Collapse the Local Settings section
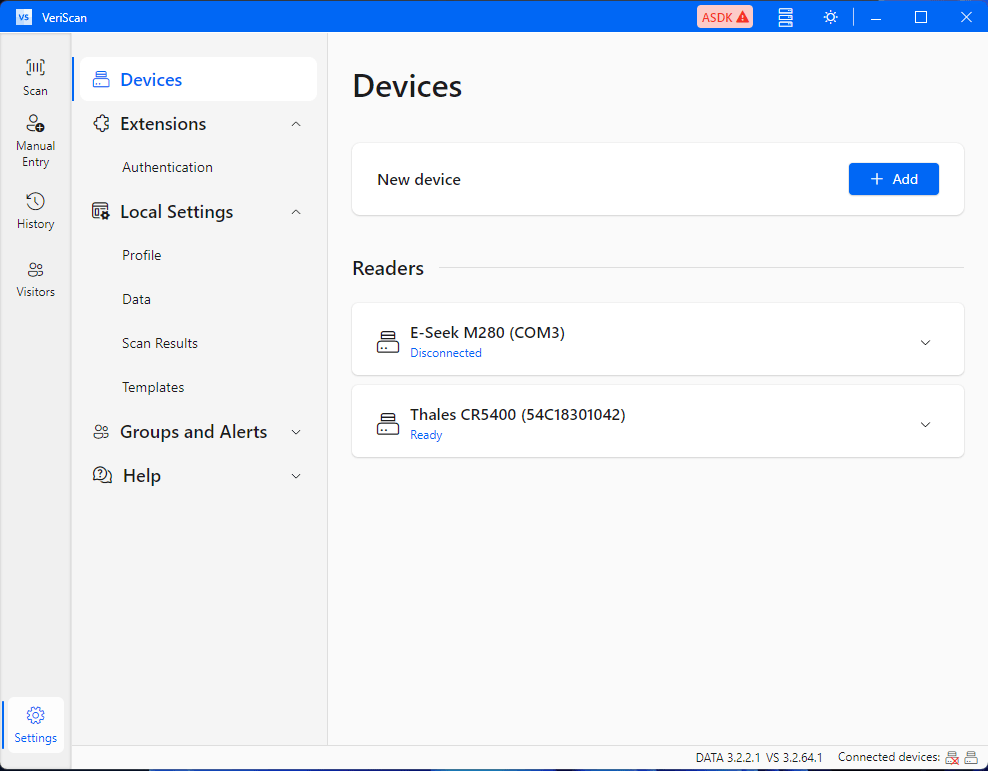The image size is (988, 771). click(296, 211)
